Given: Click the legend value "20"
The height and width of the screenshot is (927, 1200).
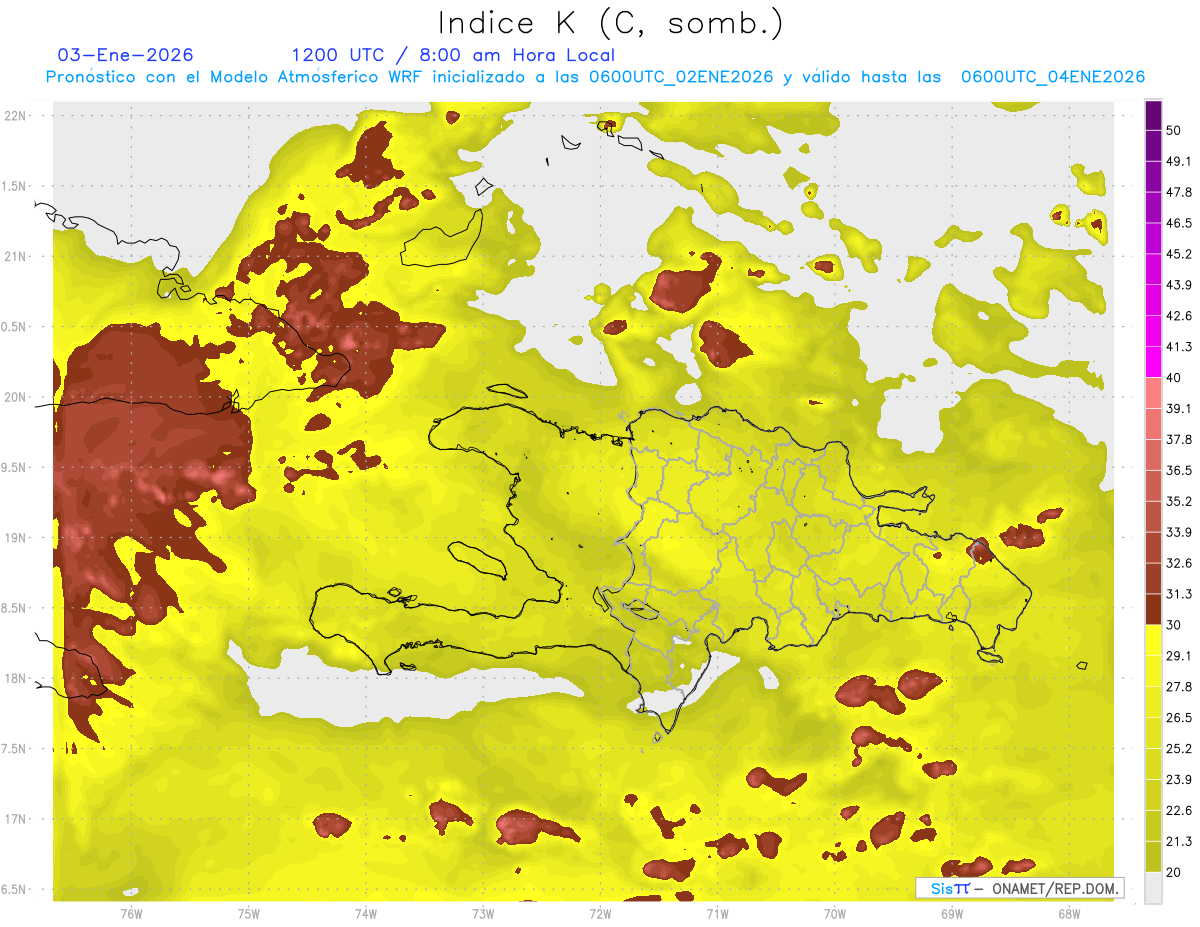Looking at the screenshot, I should click(1175, 872).
